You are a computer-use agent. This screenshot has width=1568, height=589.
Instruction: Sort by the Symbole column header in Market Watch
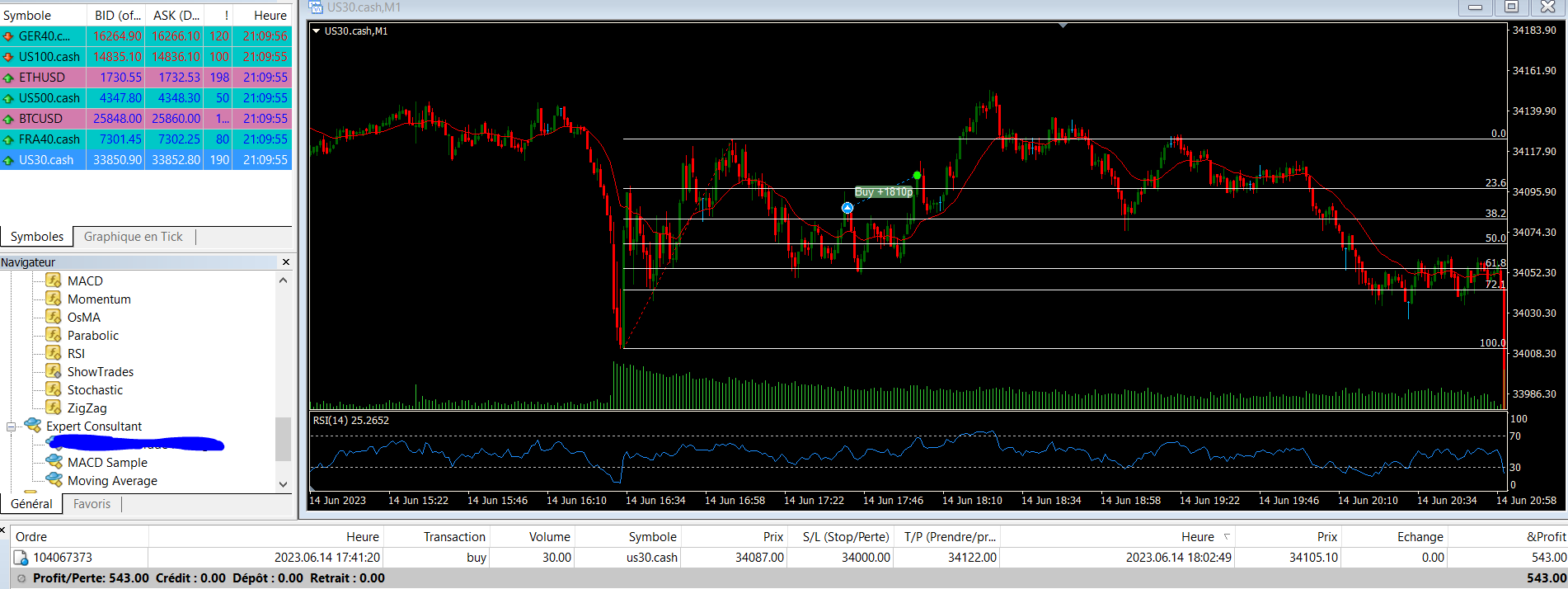point(43,15)
